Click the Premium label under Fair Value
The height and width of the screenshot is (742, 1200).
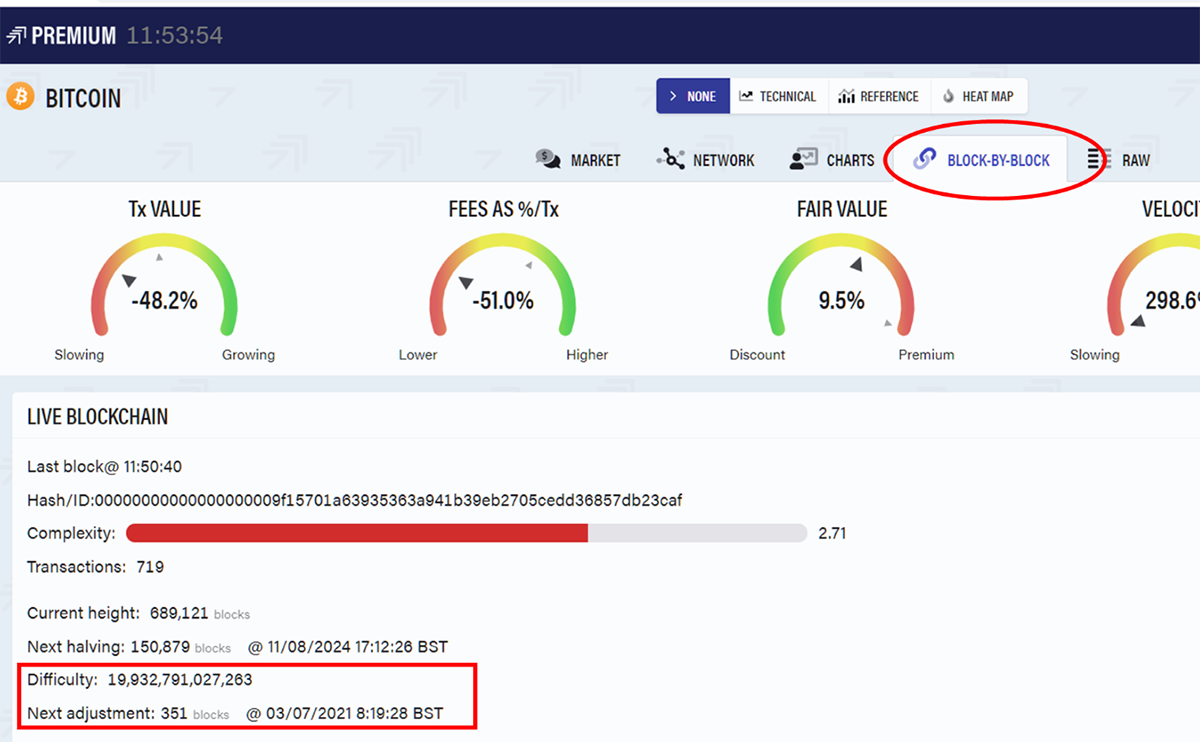926,355
